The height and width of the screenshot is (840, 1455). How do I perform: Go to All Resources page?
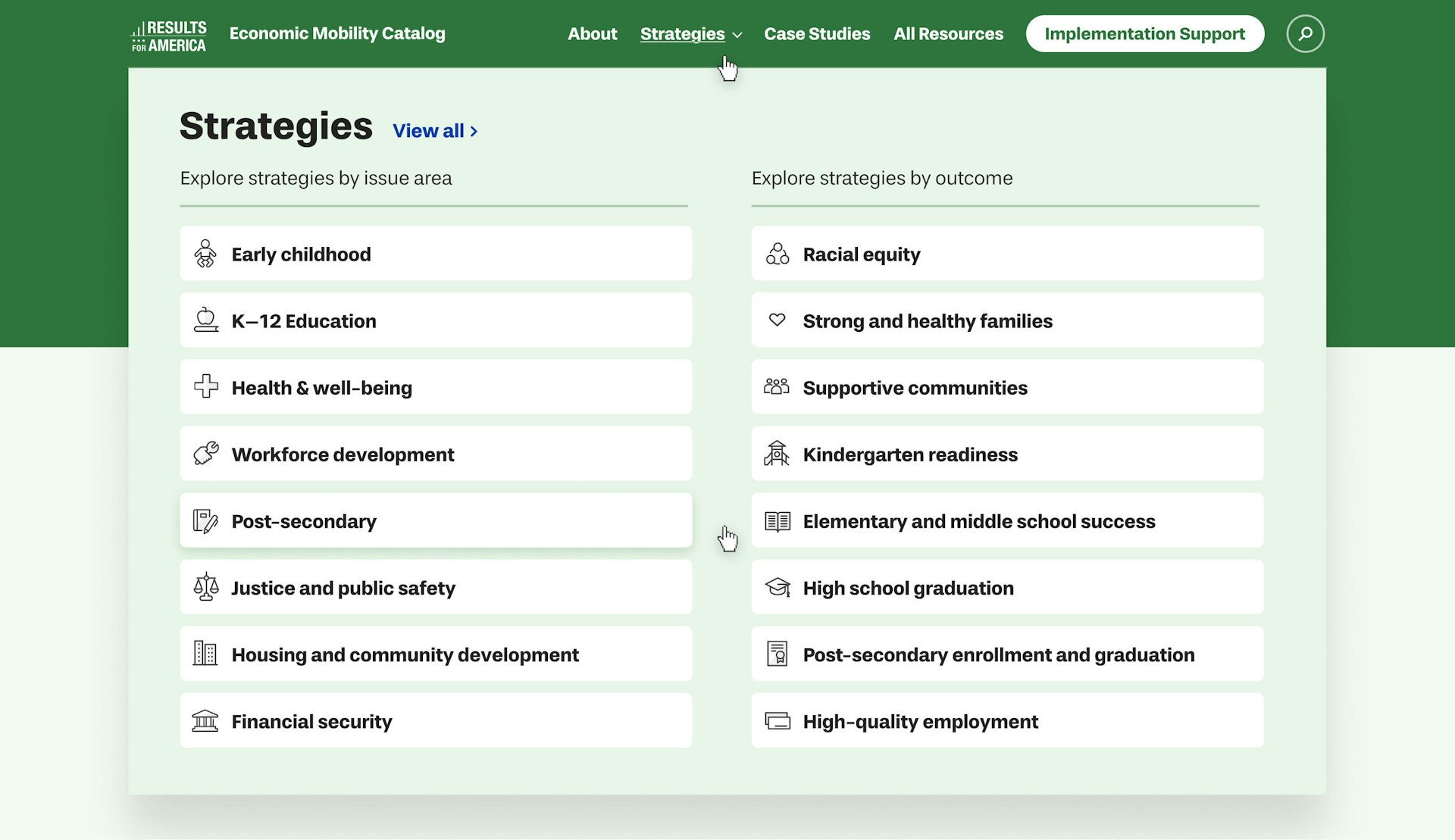947,34
